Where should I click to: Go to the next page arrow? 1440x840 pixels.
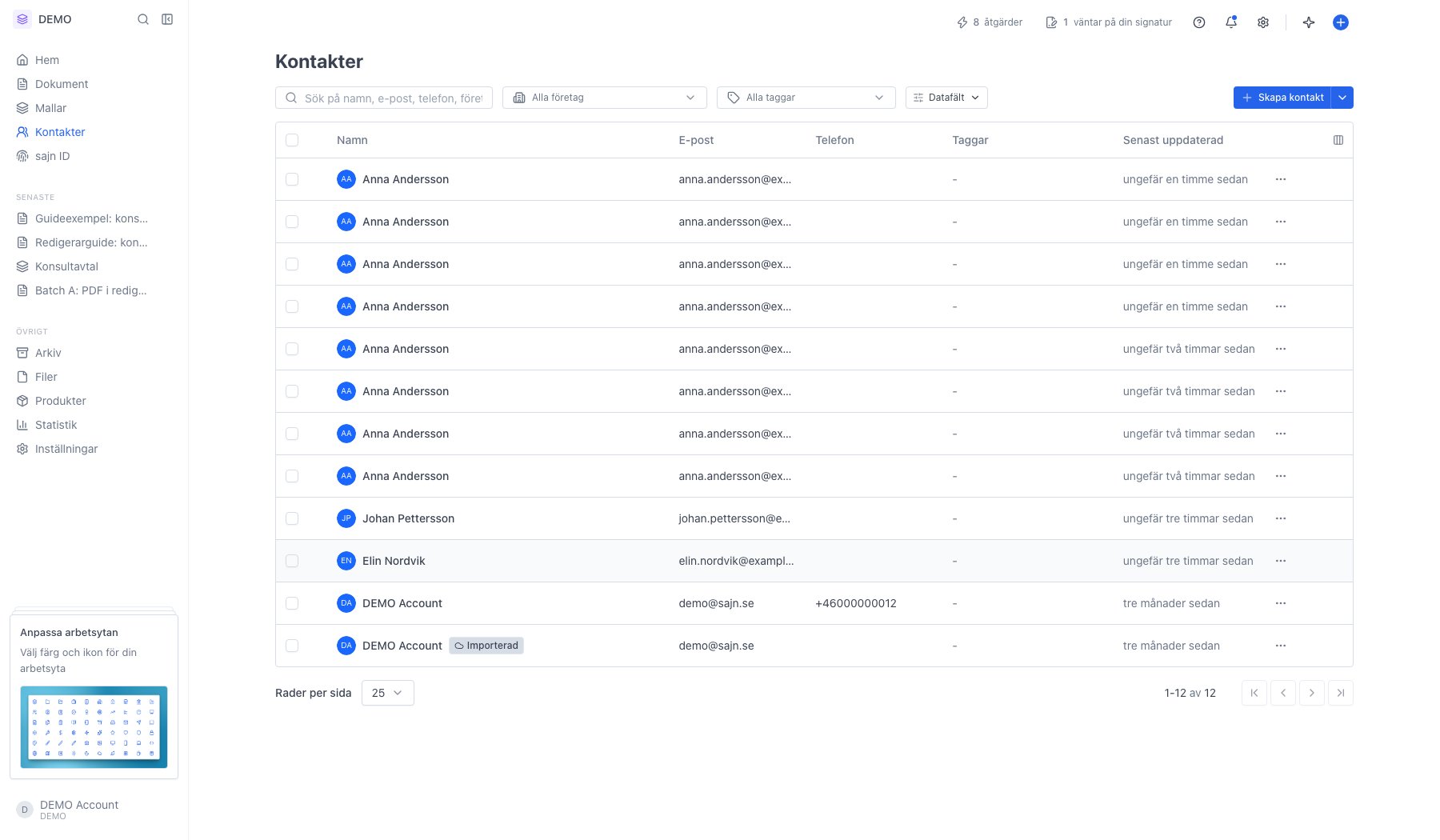[1312, 693]
